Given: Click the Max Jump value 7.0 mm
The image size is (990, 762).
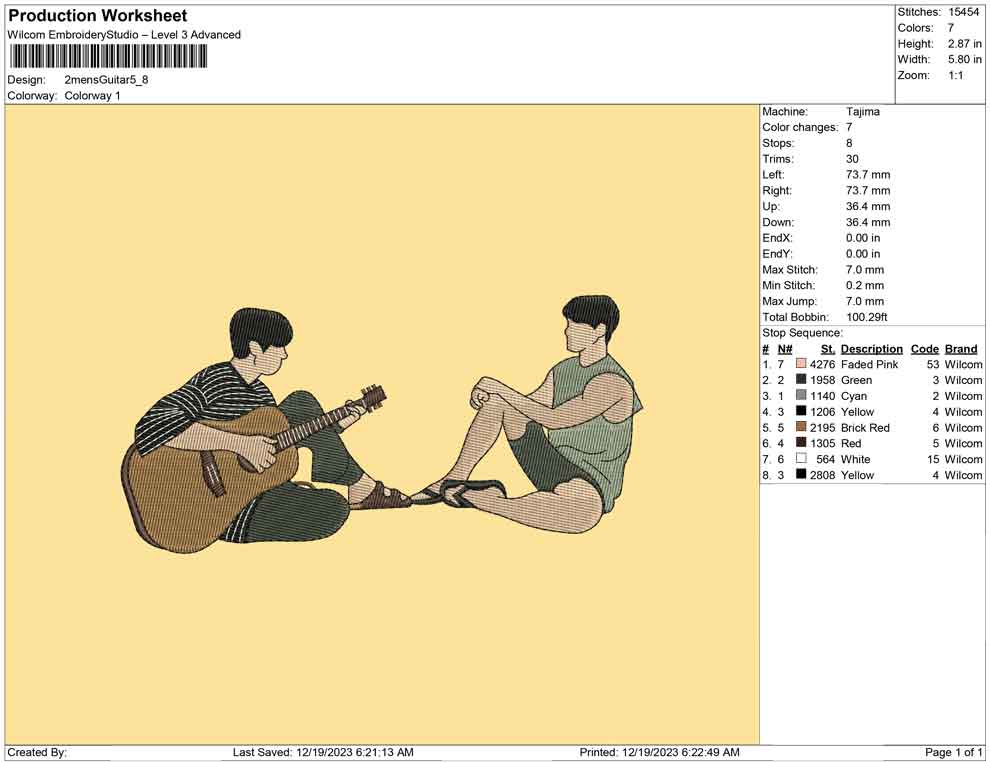Looking at the screenshot, I should (865, 301).
